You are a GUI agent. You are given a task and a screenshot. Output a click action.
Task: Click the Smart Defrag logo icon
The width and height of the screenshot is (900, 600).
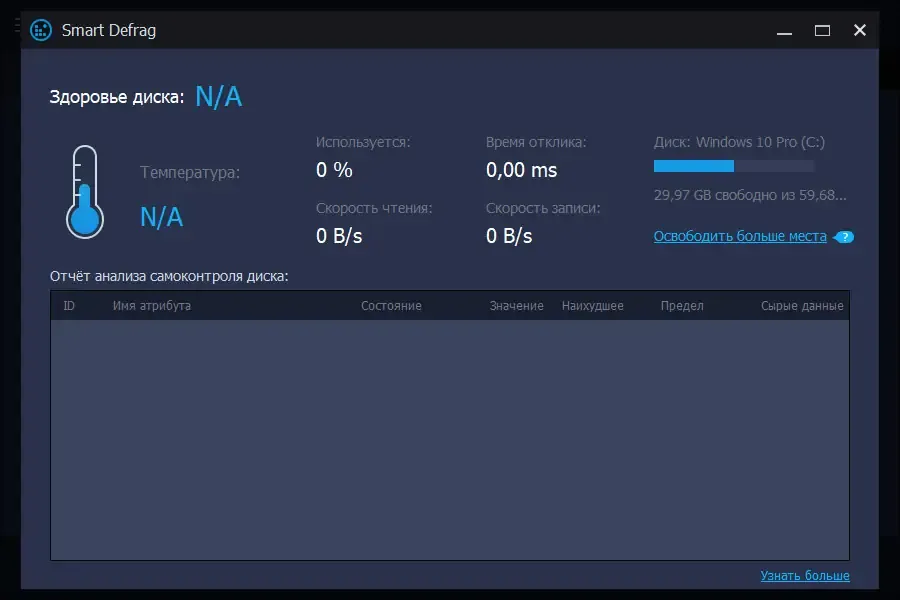(41, 30)
